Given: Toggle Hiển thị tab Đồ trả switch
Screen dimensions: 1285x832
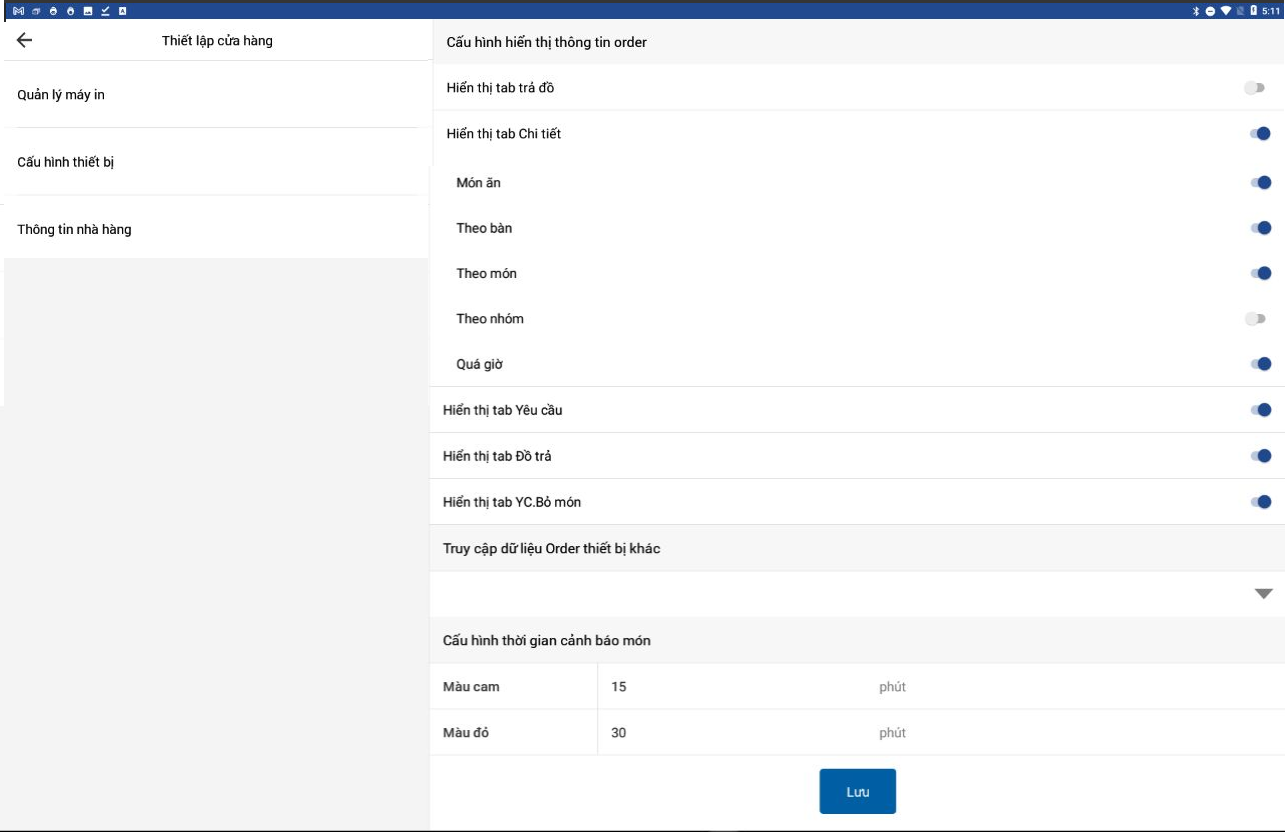Looking at the screenshot, I should [x=1260, y=456].
